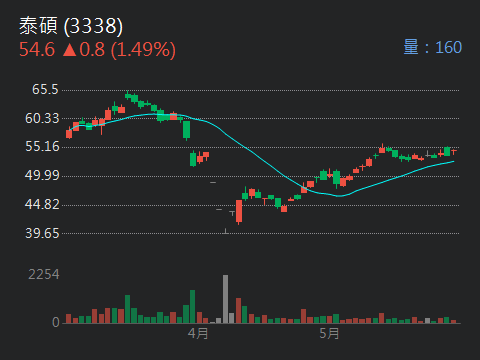Click the 0 volume axis label
Image resolution: width=480 pixels, height=360 pixels.
pos(56,322)
